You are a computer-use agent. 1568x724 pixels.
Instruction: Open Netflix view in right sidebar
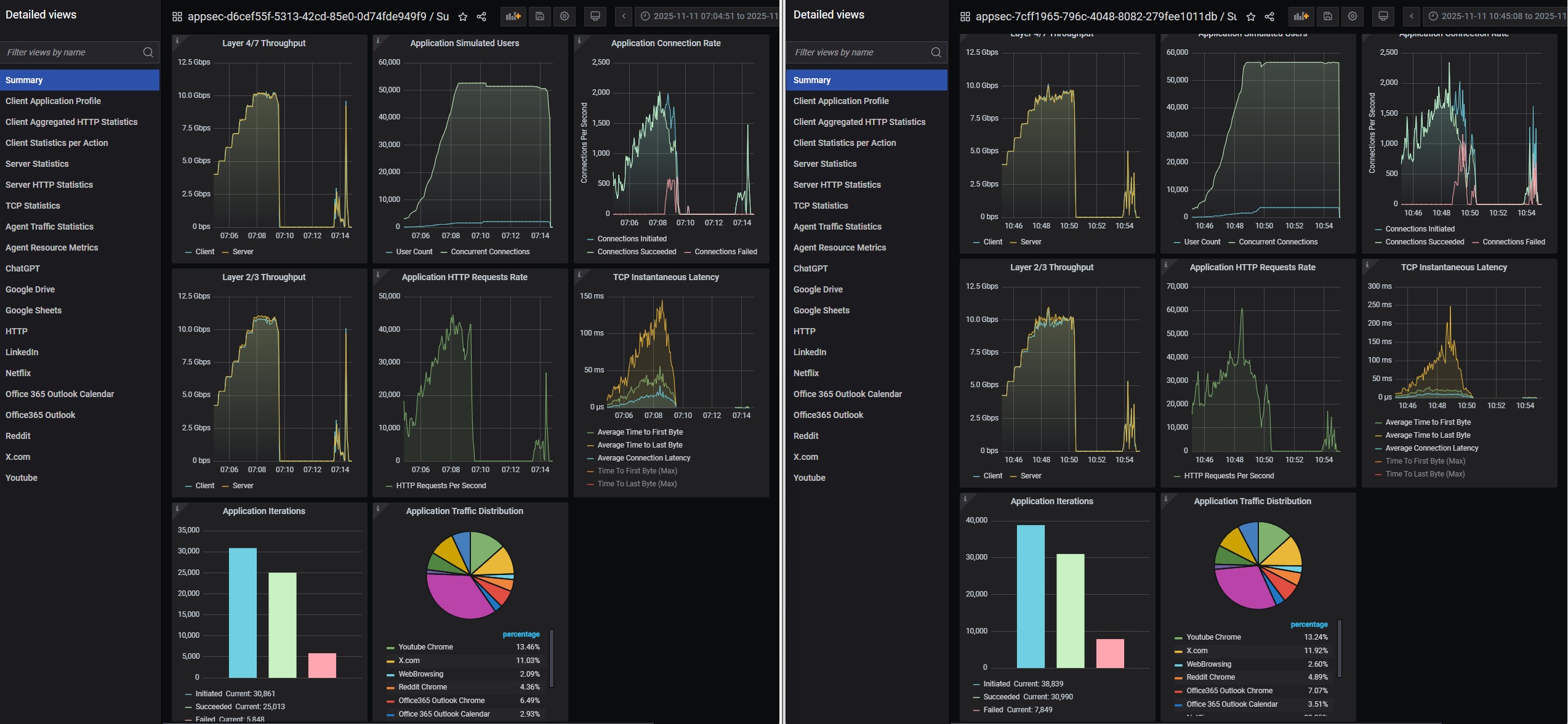(806, 373)
